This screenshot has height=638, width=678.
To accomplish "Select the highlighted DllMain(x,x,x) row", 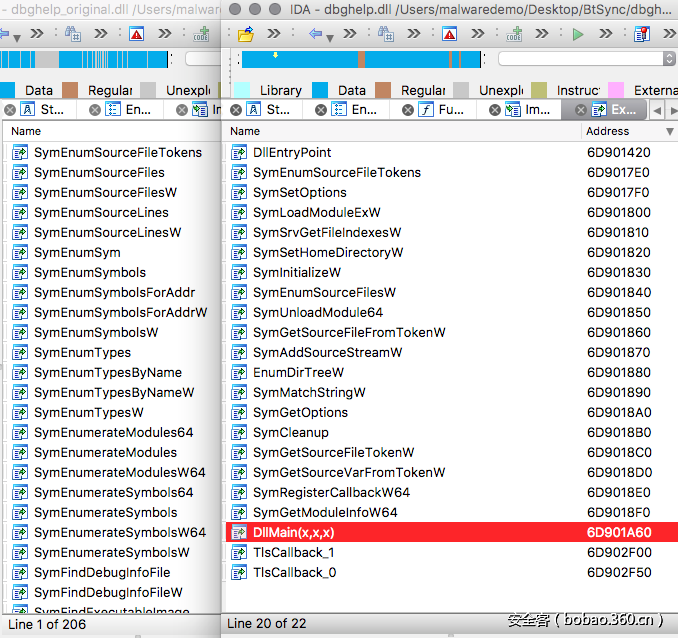I will point(400,532).
